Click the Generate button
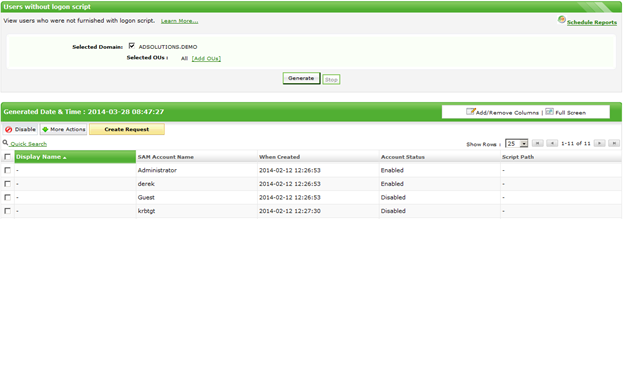 [301, 78]
